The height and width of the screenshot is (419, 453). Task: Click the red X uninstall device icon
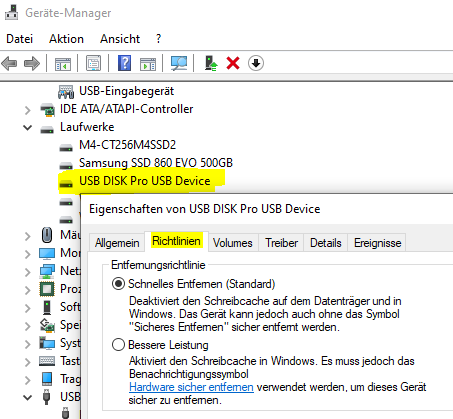[x=233, y=63]
